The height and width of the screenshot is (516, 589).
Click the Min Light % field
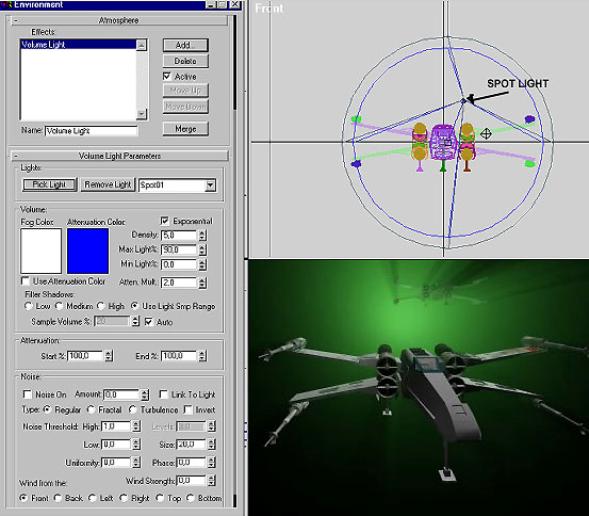[178, 264]
